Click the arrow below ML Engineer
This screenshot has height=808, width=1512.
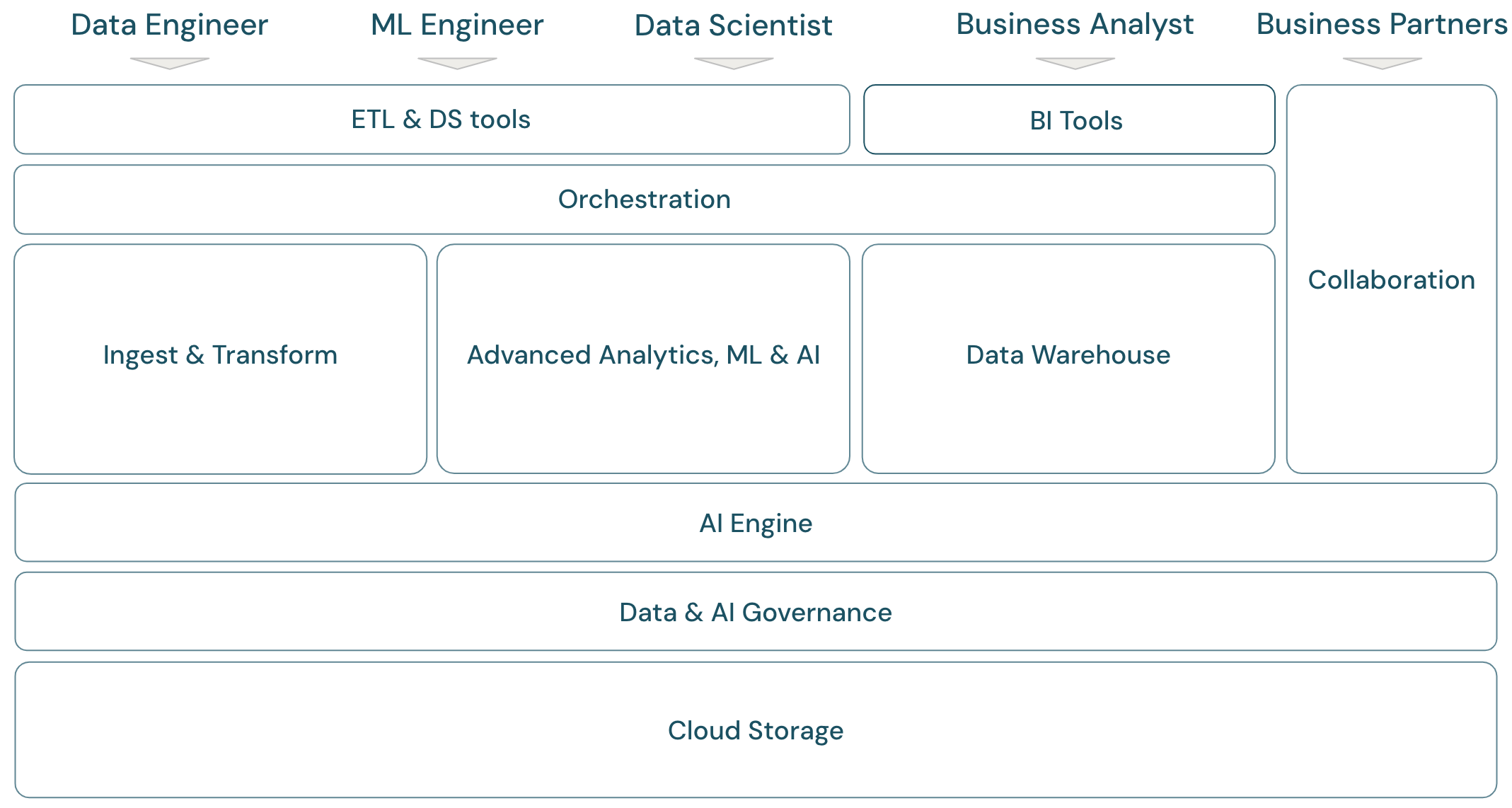pos(457,63)
